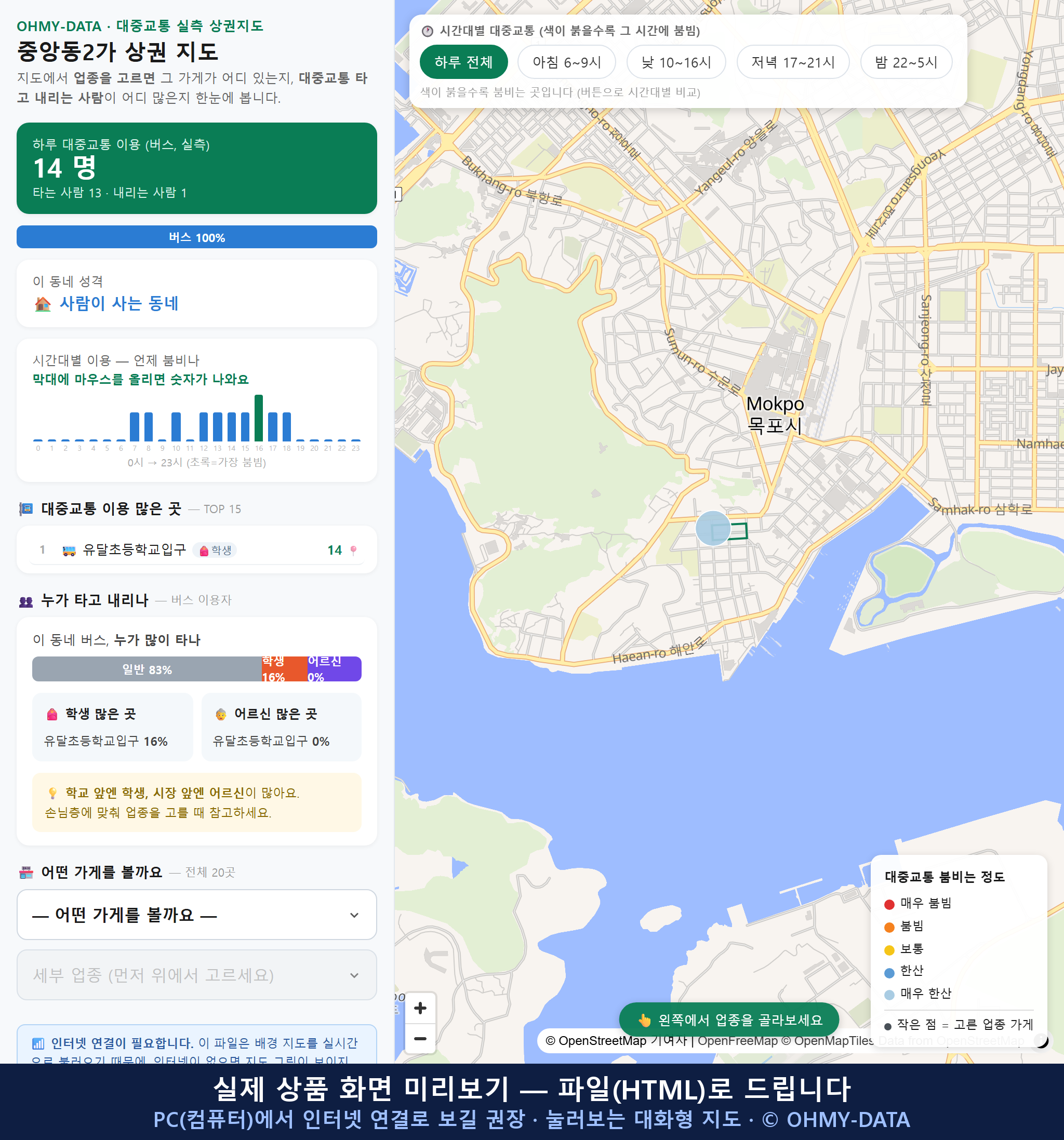Click the 학교 앞엔 학생 tip box
This screenshot has height=1140, width=1064.
point(197,802)
